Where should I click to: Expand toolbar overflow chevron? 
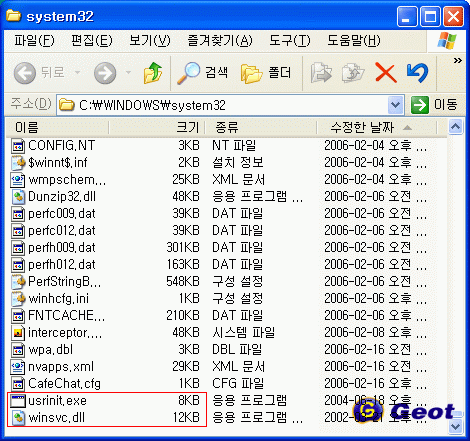(x=458, y=60)
